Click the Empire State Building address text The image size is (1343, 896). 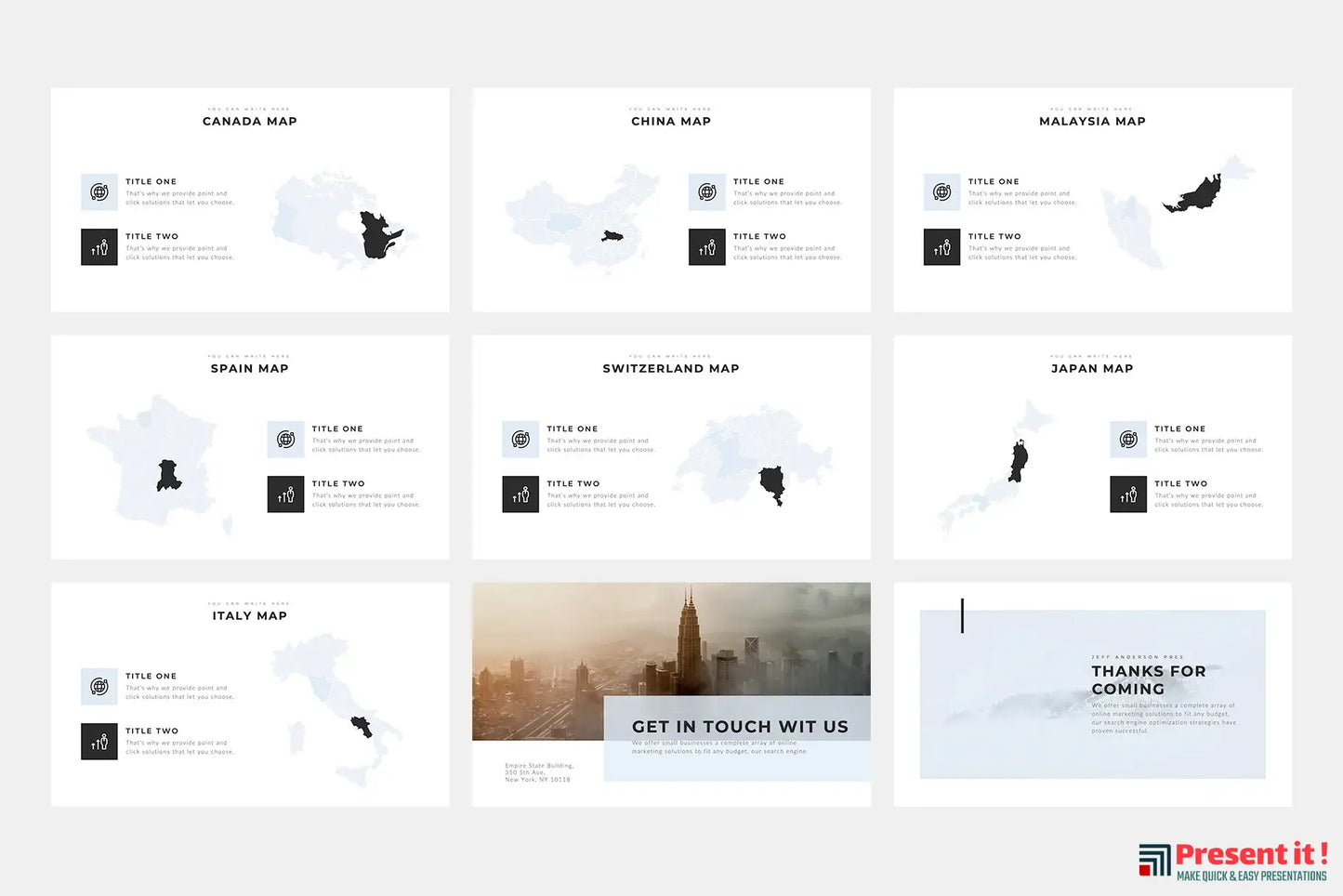[x=538, y=772]
